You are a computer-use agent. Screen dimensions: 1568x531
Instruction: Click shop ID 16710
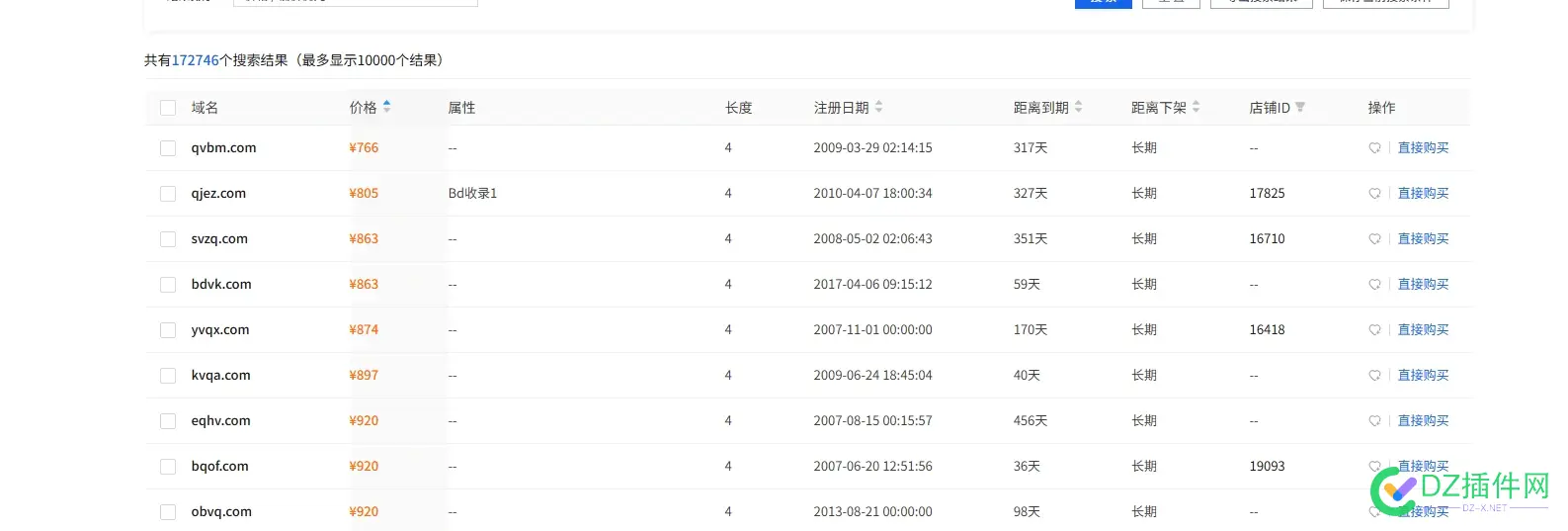coord(1267,239)
